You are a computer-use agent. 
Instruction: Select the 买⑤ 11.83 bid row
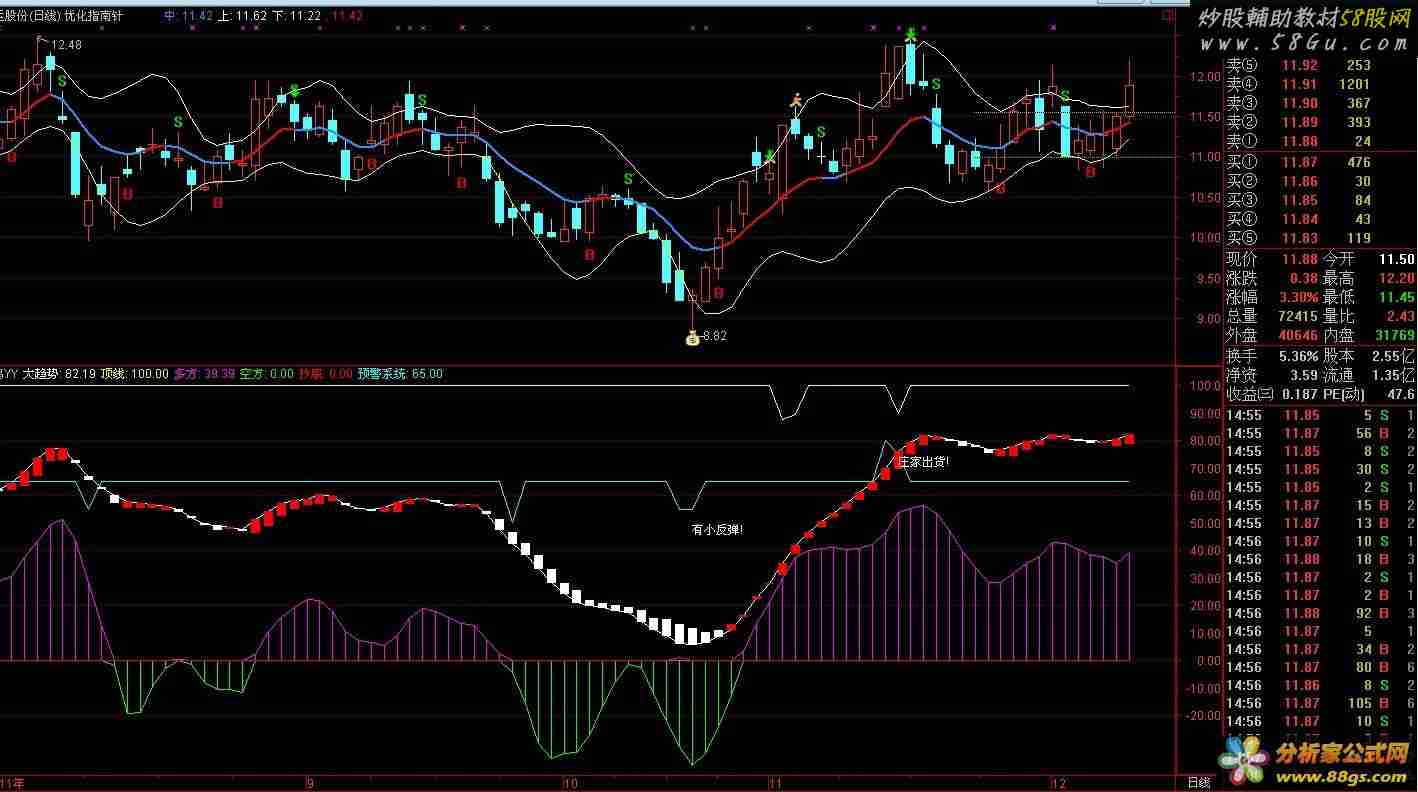(1321, 238)
